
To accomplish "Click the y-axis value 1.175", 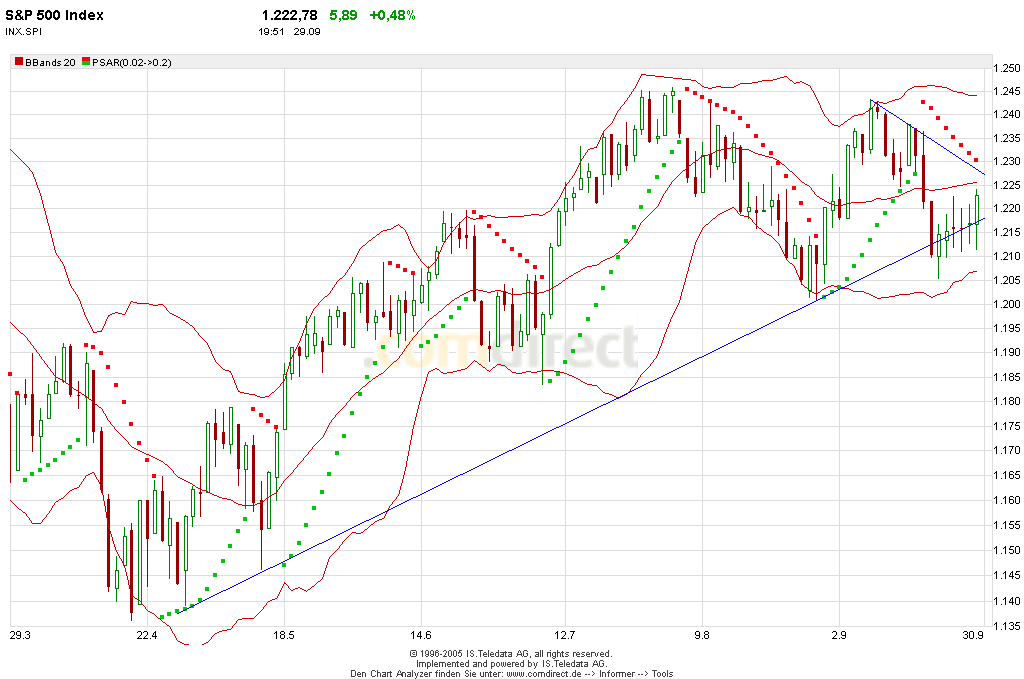I will [1006, 426].
